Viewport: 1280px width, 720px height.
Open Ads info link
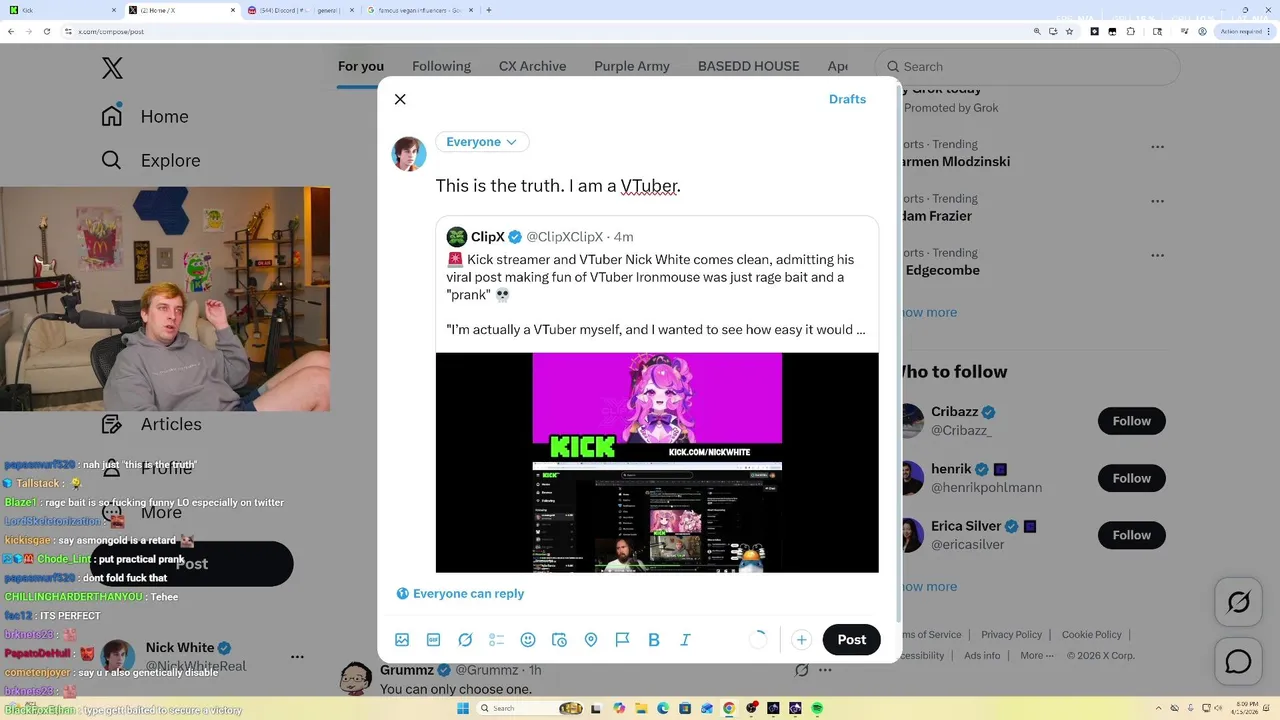(982, 656)
